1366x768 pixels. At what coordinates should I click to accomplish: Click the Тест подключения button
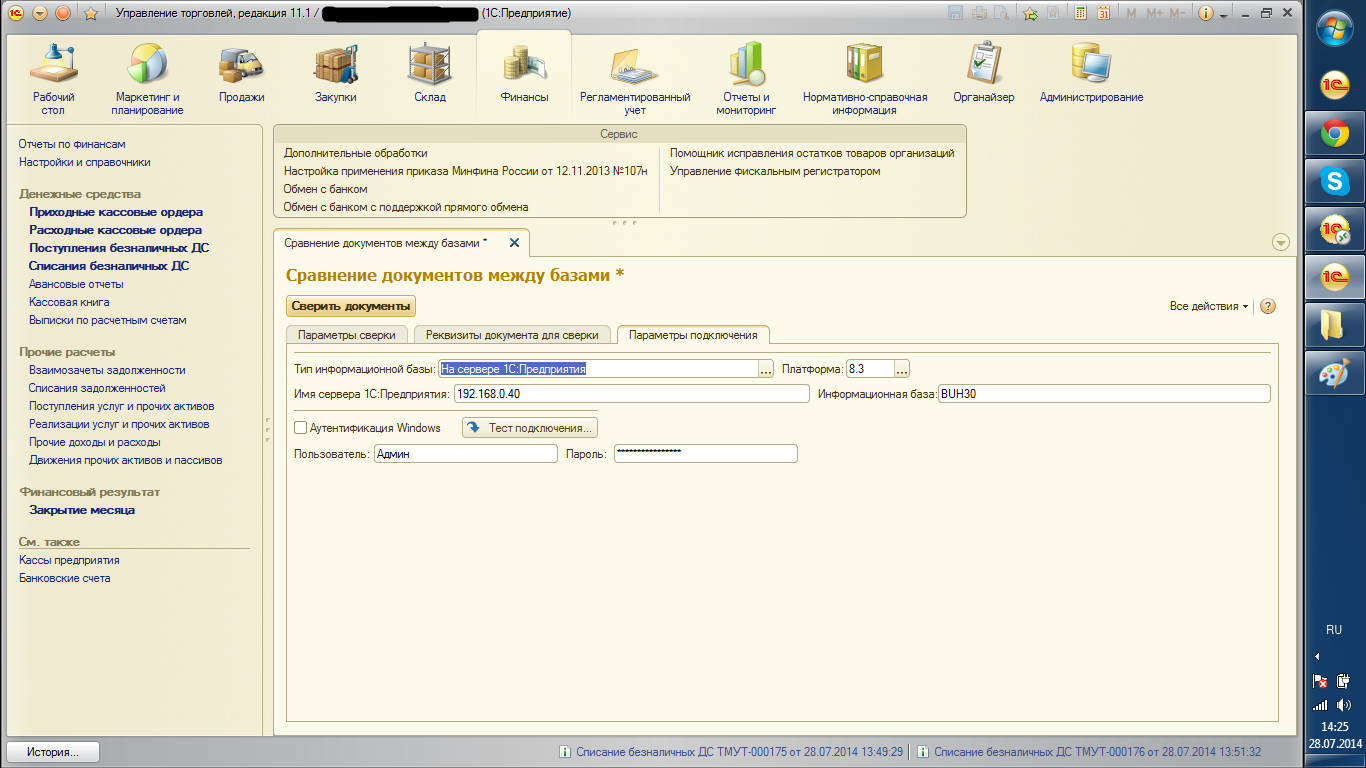point(530,428)
